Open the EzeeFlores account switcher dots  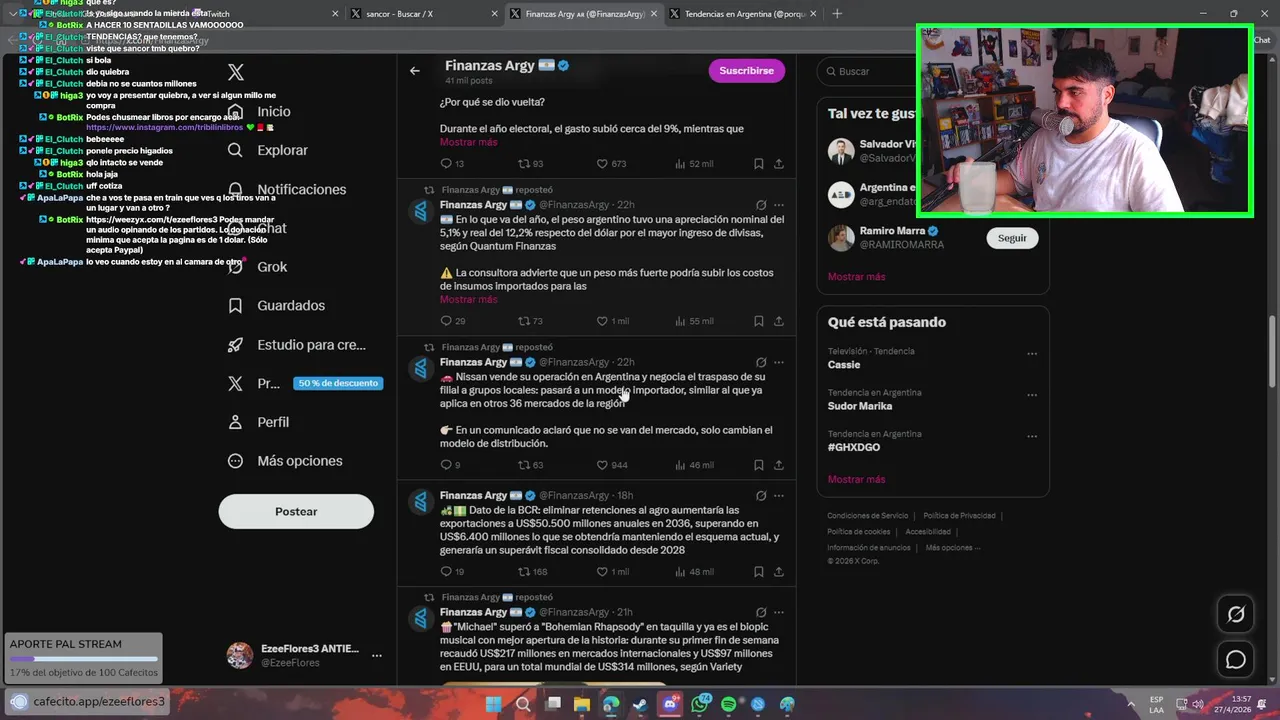(377, 656)
